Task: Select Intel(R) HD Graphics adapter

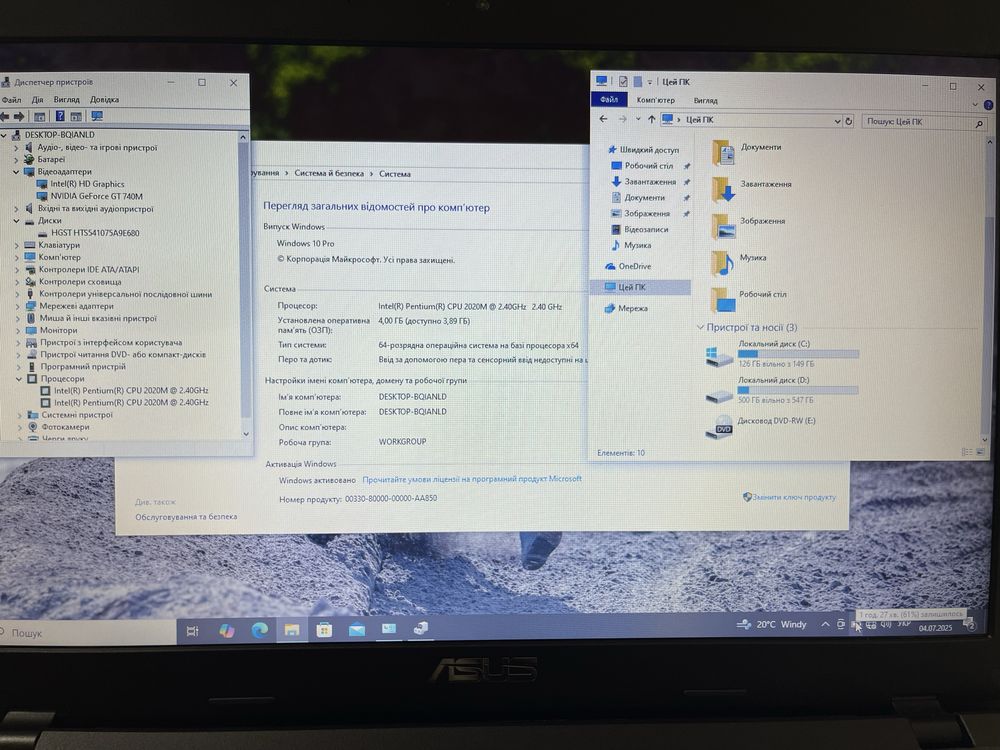Action: coord(87,184)
